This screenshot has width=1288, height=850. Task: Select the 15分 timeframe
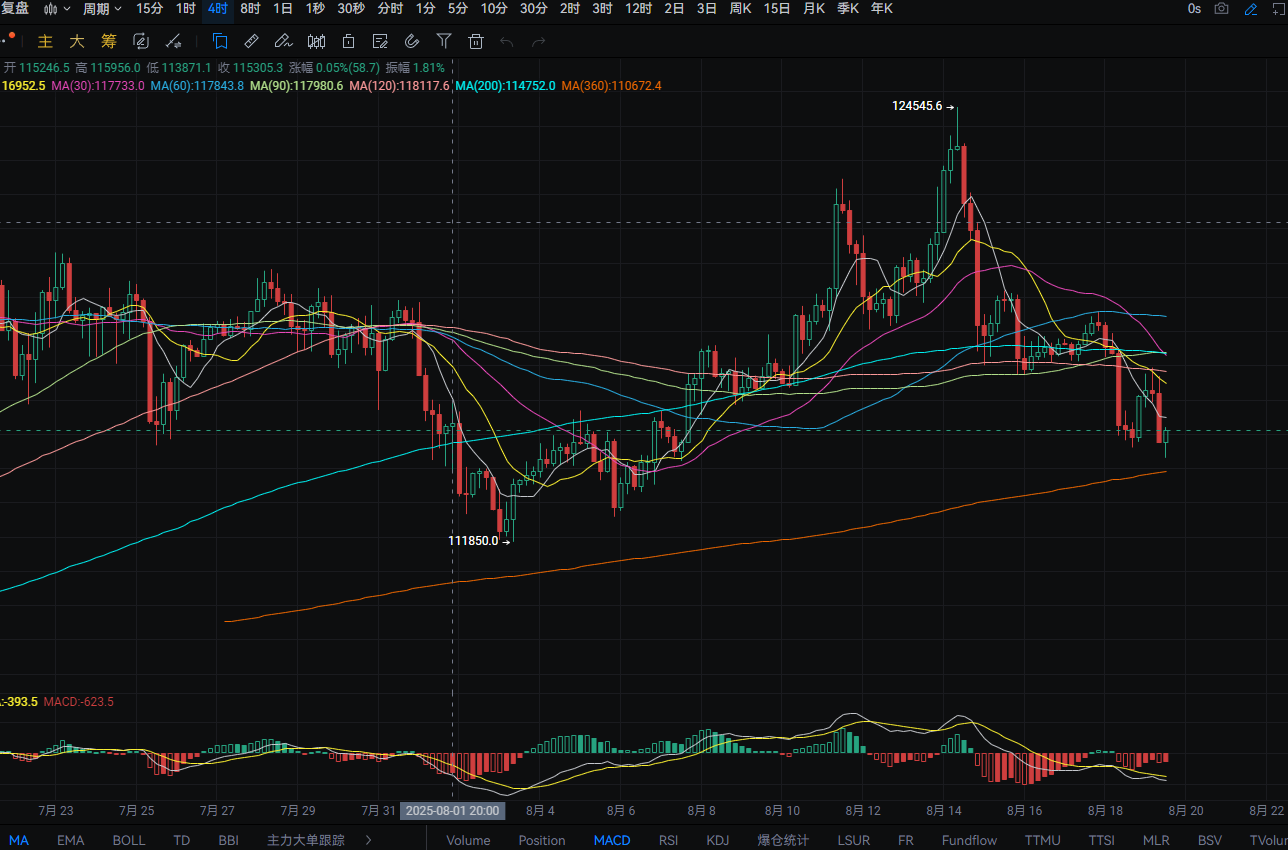[149, 9]
